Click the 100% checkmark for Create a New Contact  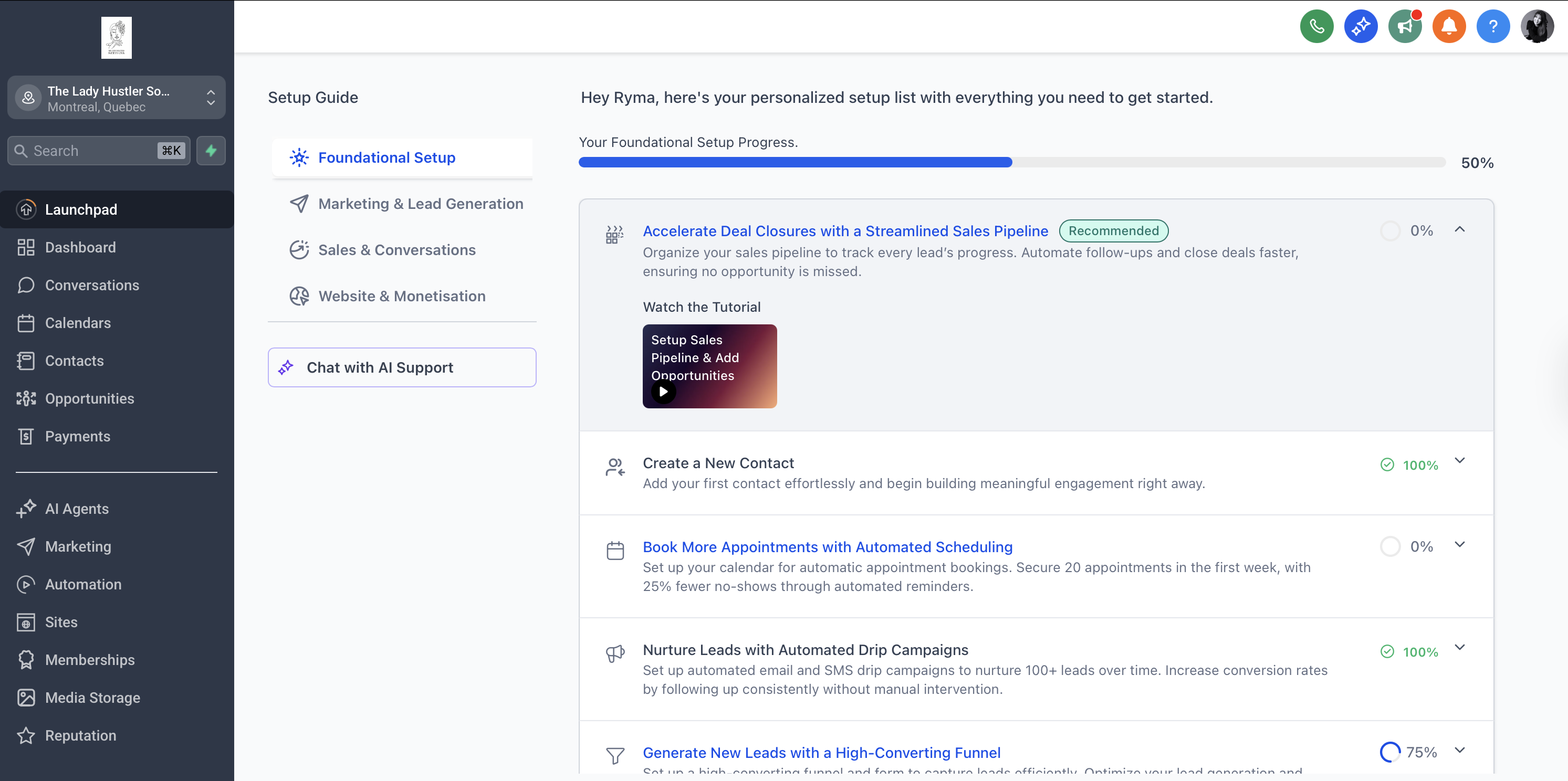point(1387,465)
